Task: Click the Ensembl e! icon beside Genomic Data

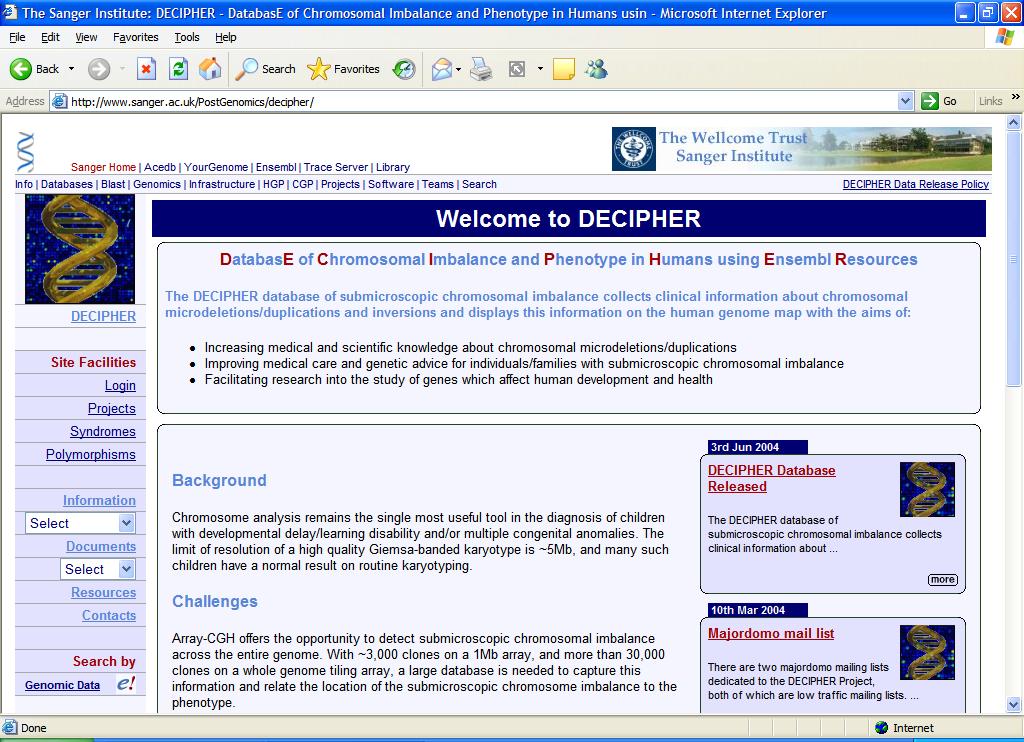Action: (x=126, y=684)
